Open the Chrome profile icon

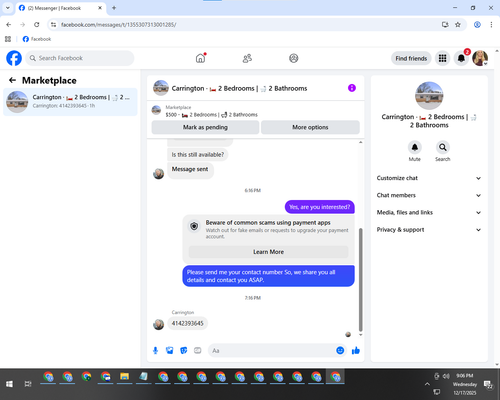[x=477, y=24]
